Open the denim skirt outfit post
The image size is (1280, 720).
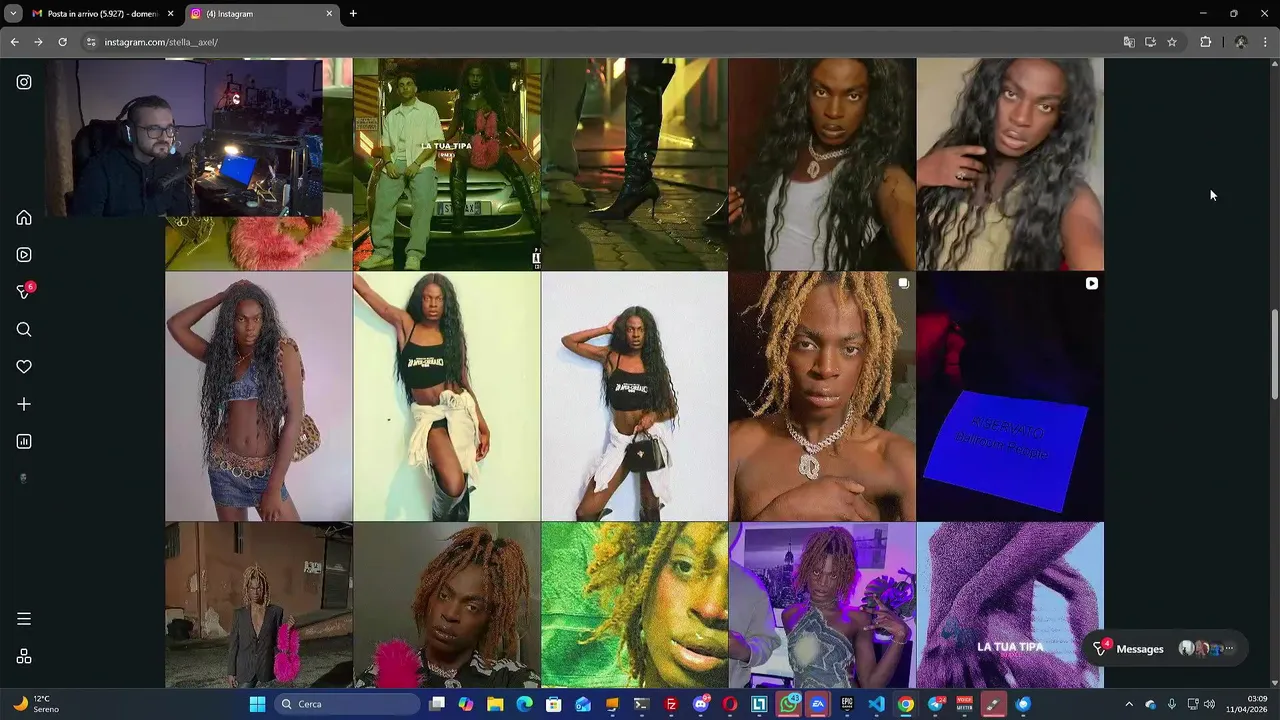pyautogui.click(x=259, y=396)
